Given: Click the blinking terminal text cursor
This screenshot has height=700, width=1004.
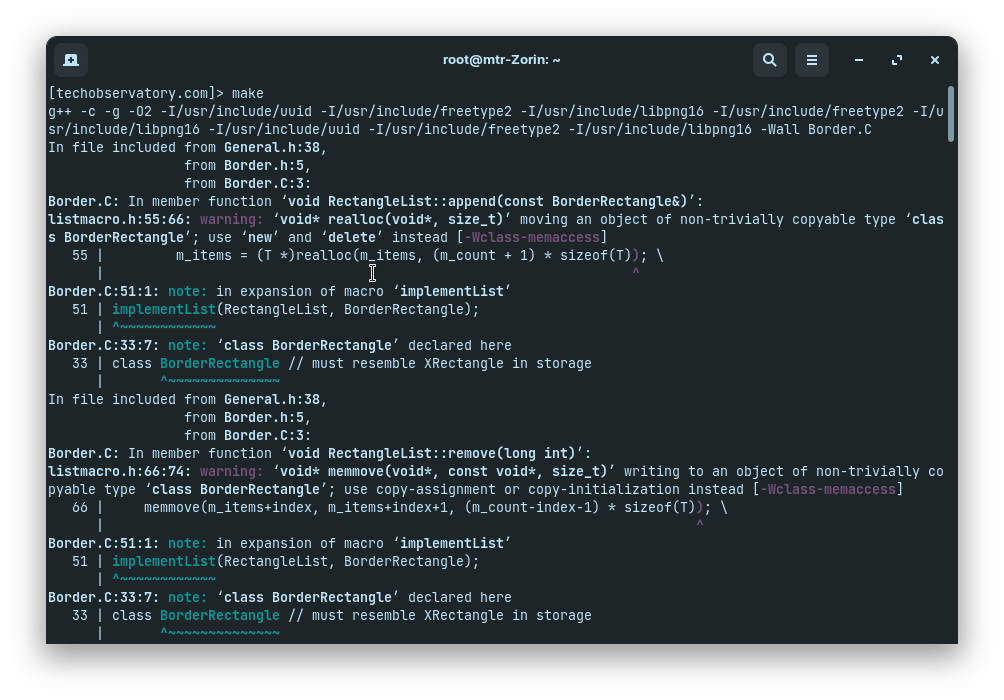Looking at the screenshot, I should point(373,273).
